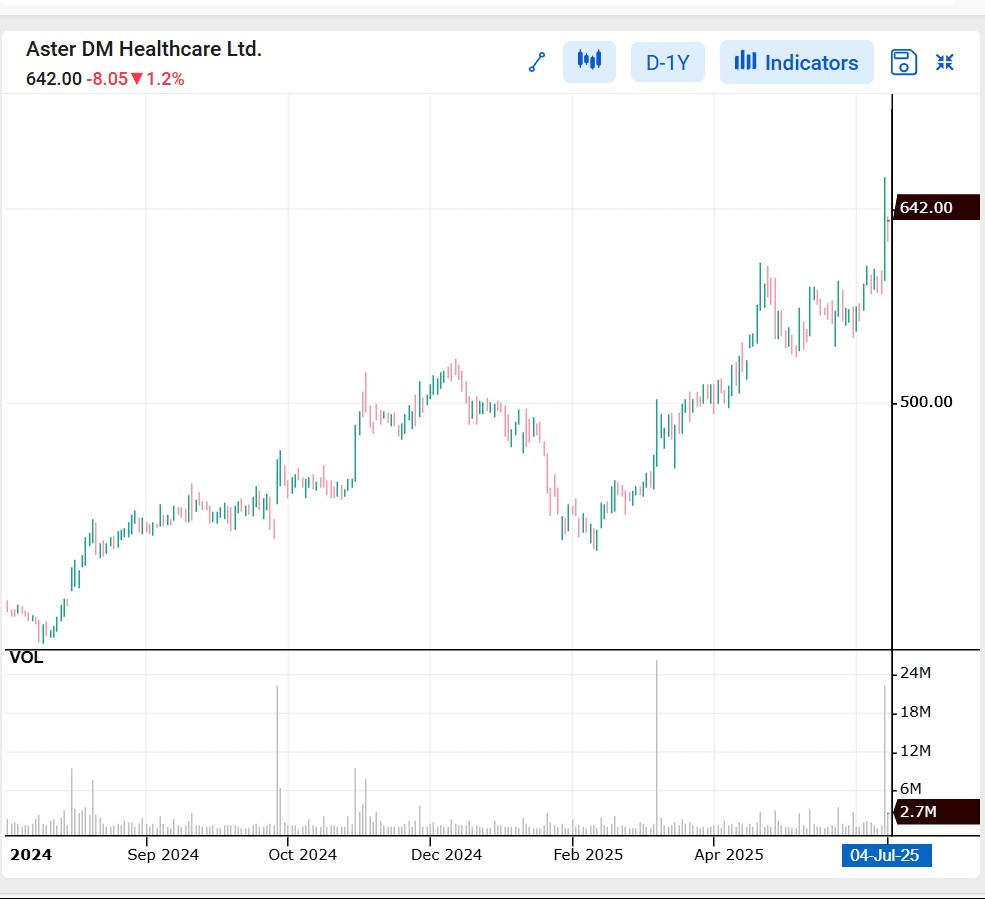Open the D-1Y timeframe dropdown
Screen dimensions: 985x899
click(x=668, y=62)
